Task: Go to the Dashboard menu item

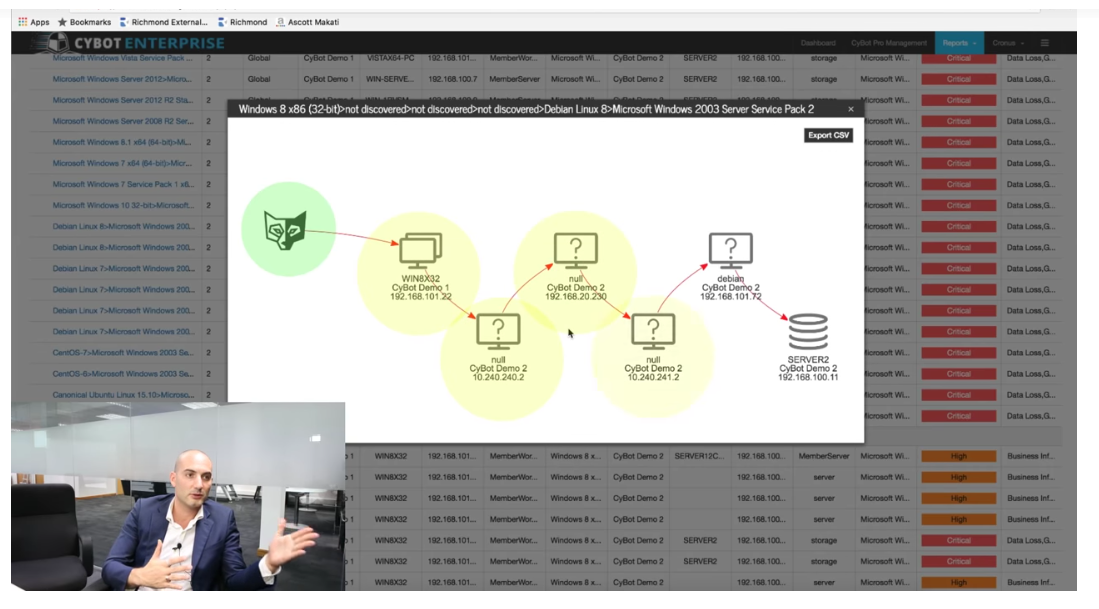Action: pos(819,43)
